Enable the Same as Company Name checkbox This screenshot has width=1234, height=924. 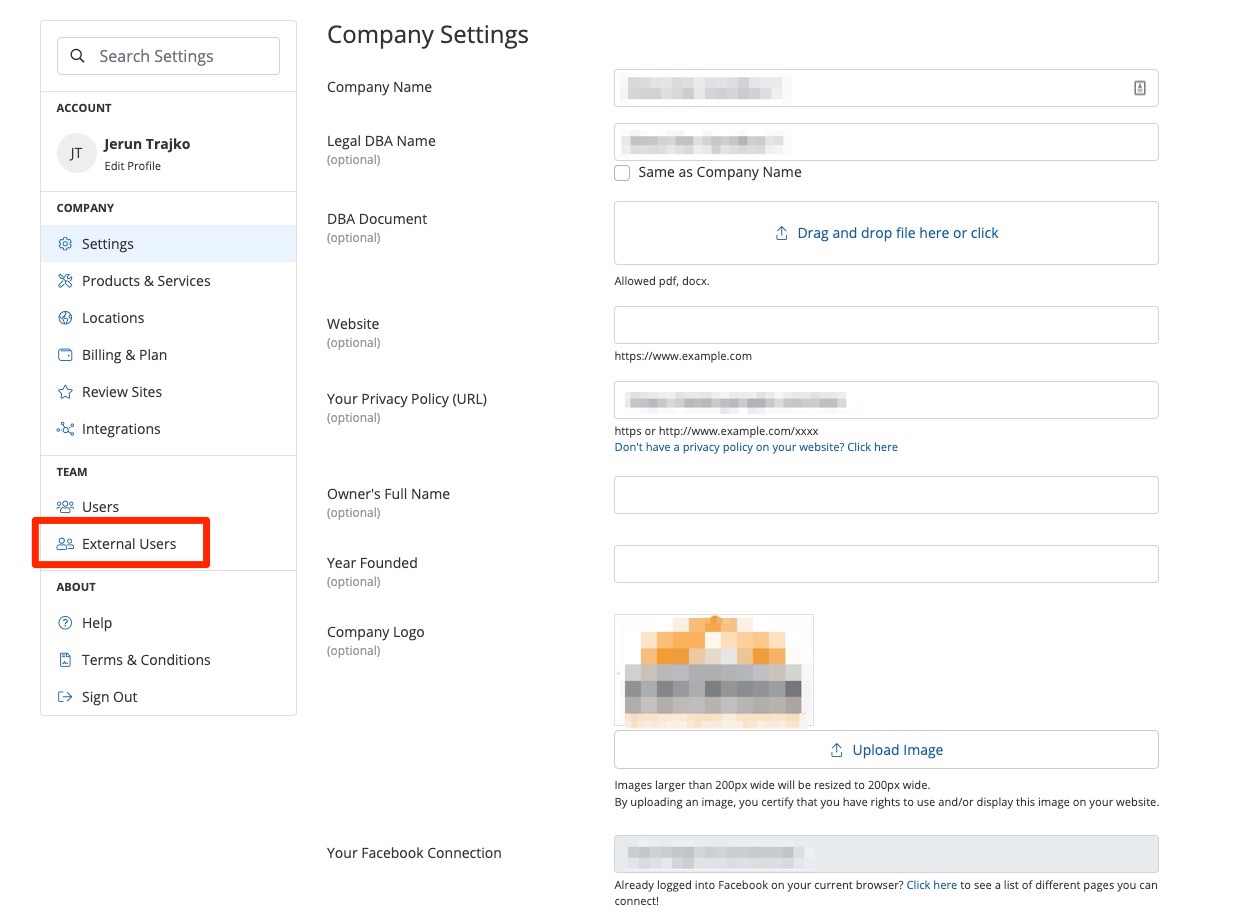622,173
